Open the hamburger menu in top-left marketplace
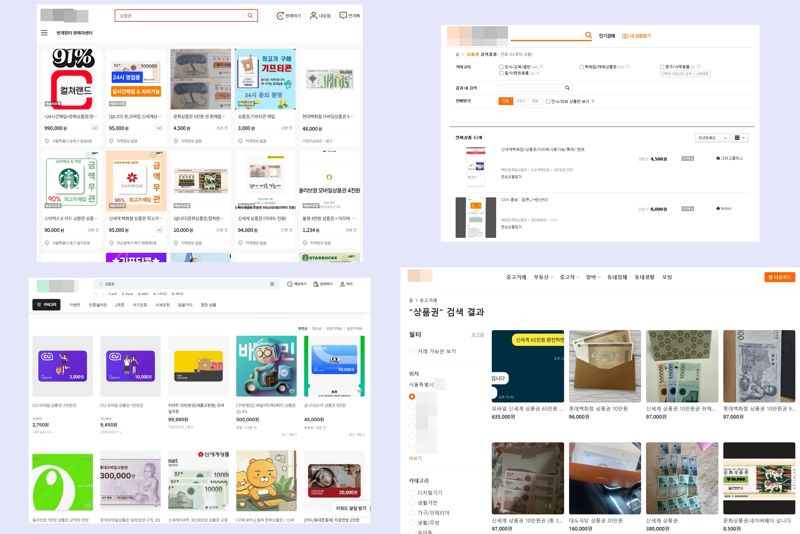Screen dimensions: 800x534 click(44, 33)
